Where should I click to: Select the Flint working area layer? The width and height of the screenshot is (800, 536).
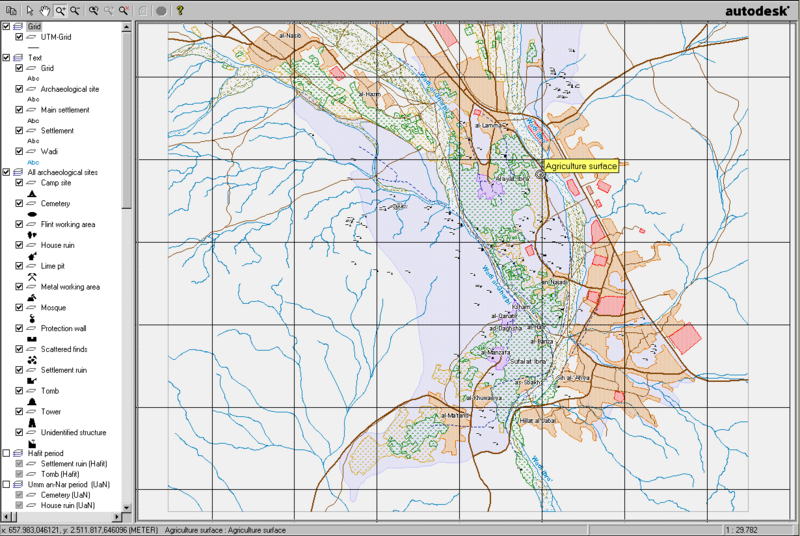coord(68,224)
